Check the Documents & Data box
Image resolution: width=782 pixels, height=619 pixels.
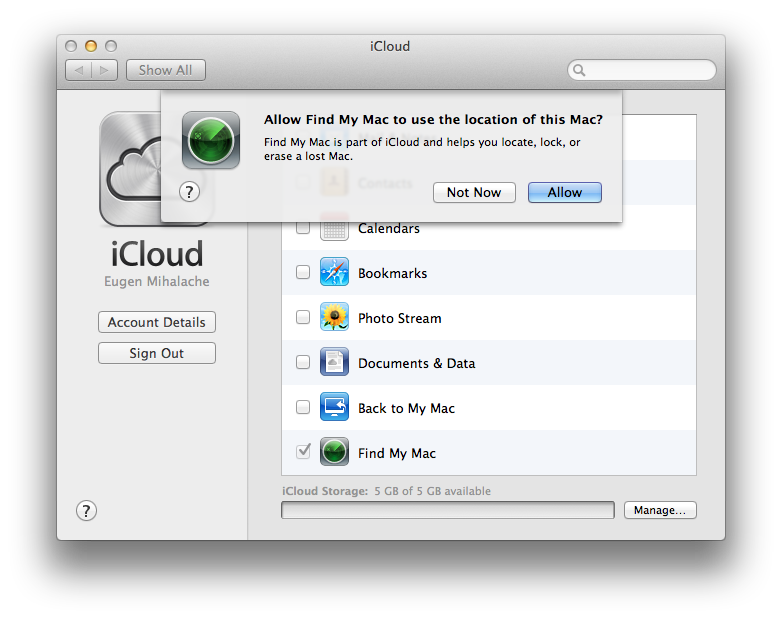tap(303, 362)
